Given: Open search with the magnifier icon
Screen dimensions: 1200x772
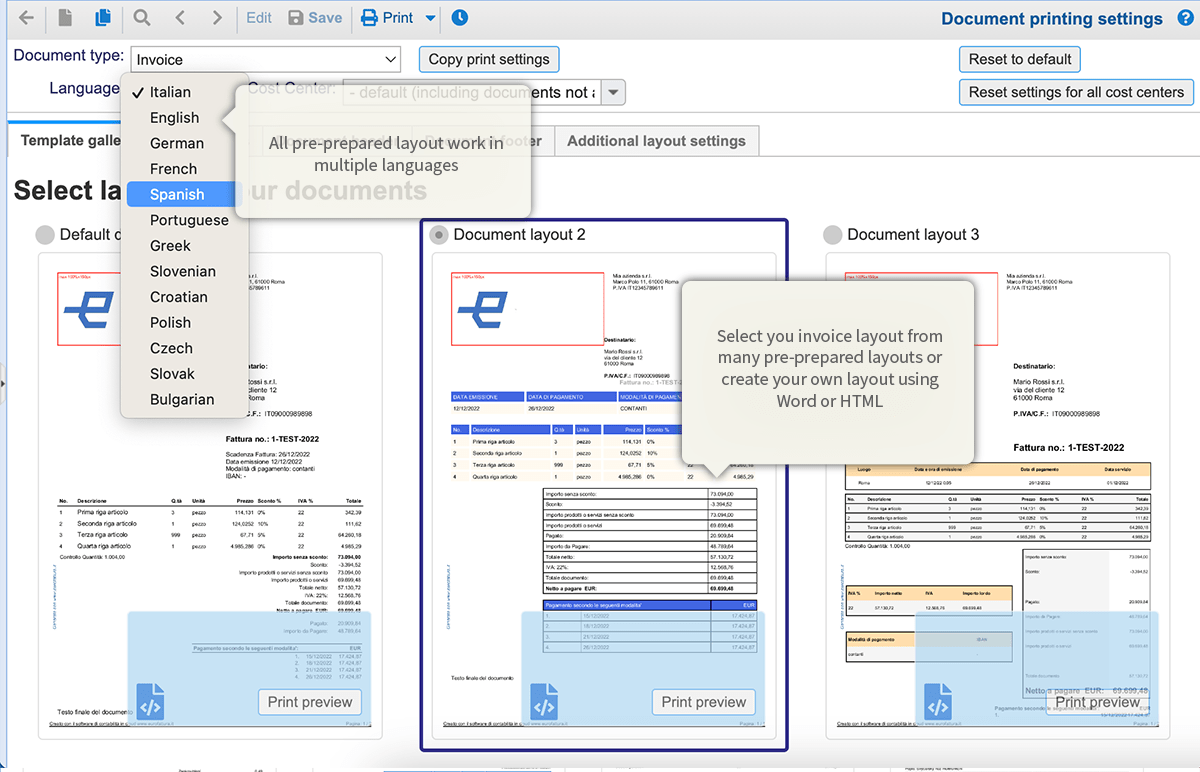Looking at the screenshot, I should [142, 18].
